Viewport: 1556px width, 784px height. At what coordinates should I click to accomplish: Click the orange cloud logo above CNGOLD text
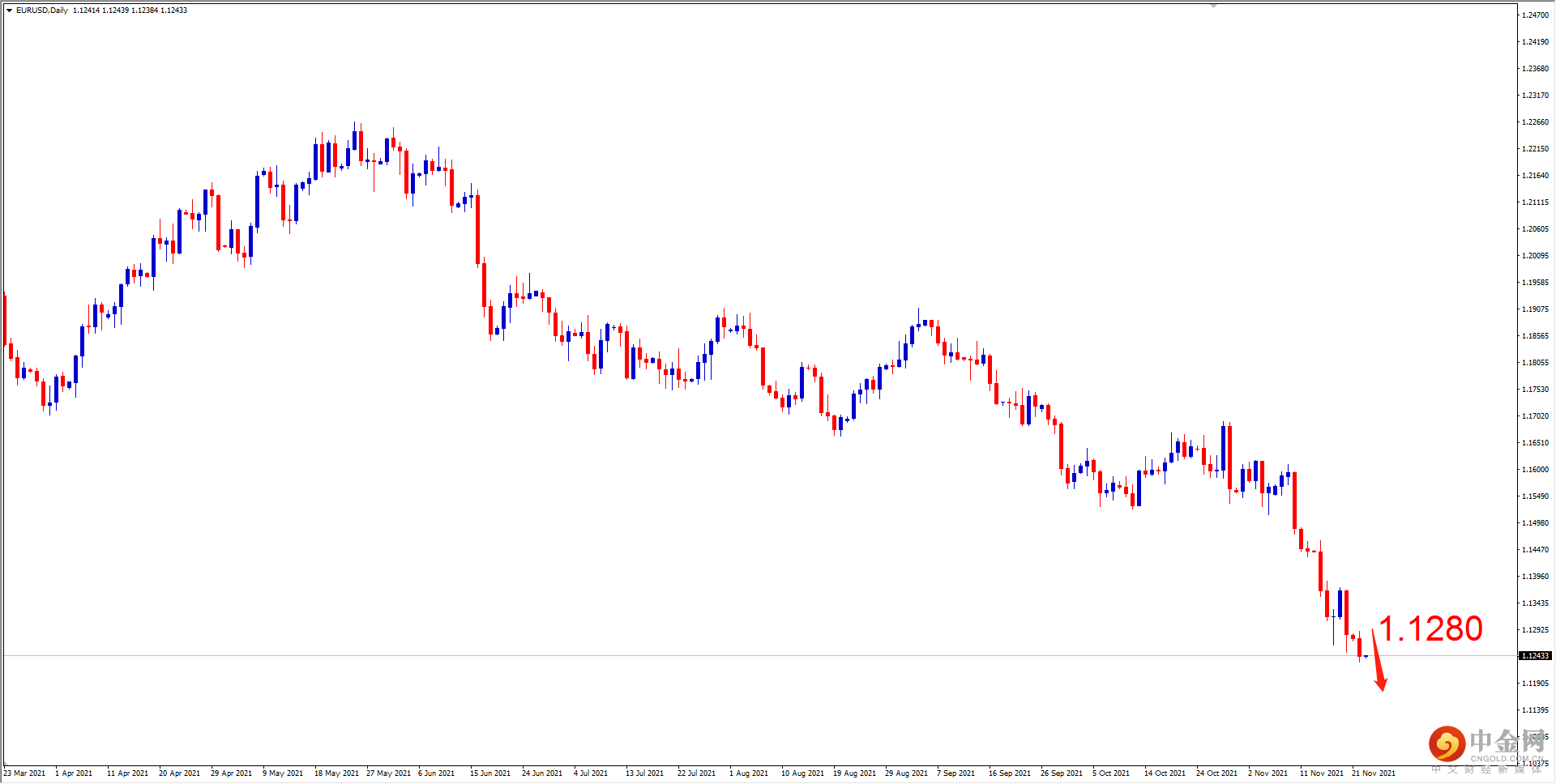(x=1447, y=743)
